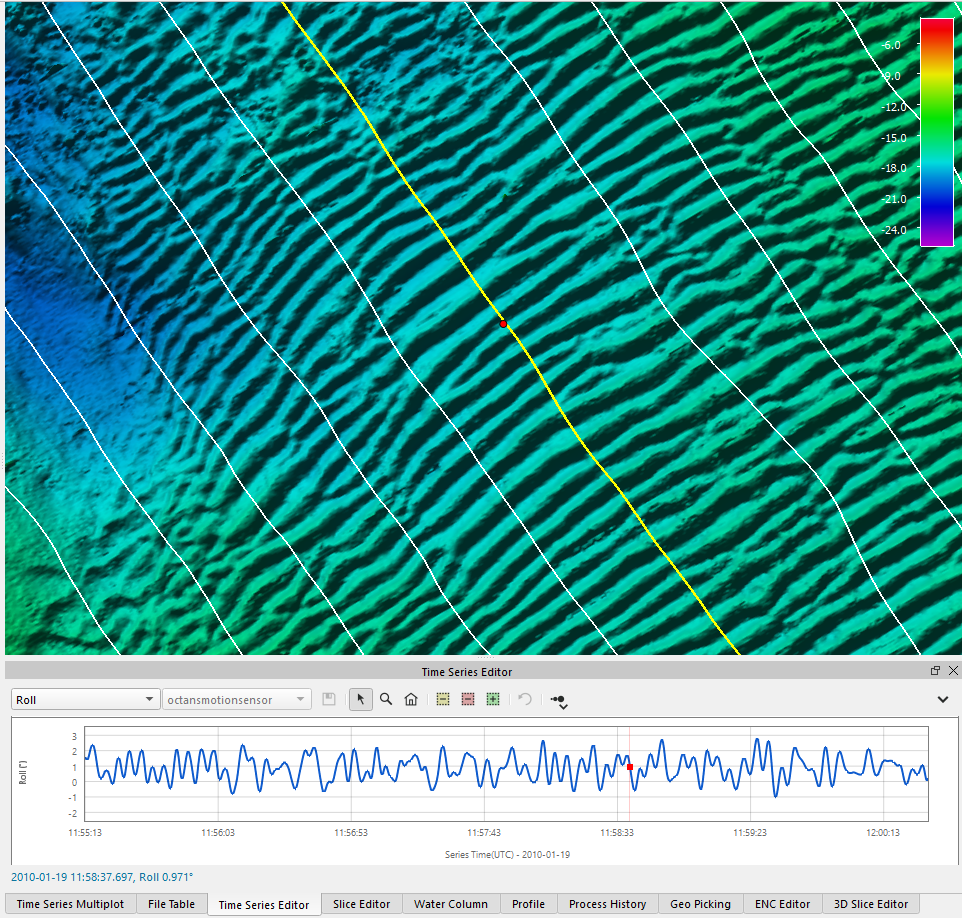Click the depth color scale bar
The width and height of the screenshot is (962, 918).
coord(936,132)
